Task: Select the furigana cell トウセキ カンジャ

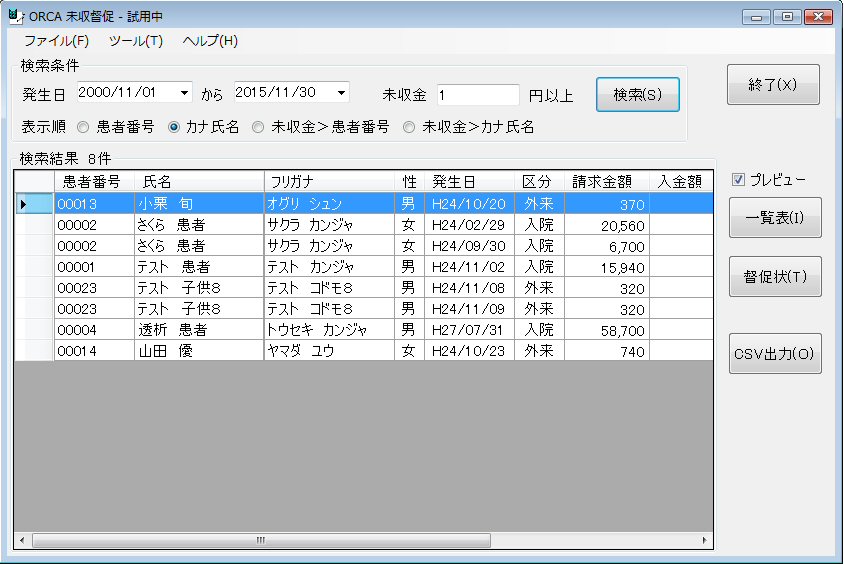Action: (329, 330)
